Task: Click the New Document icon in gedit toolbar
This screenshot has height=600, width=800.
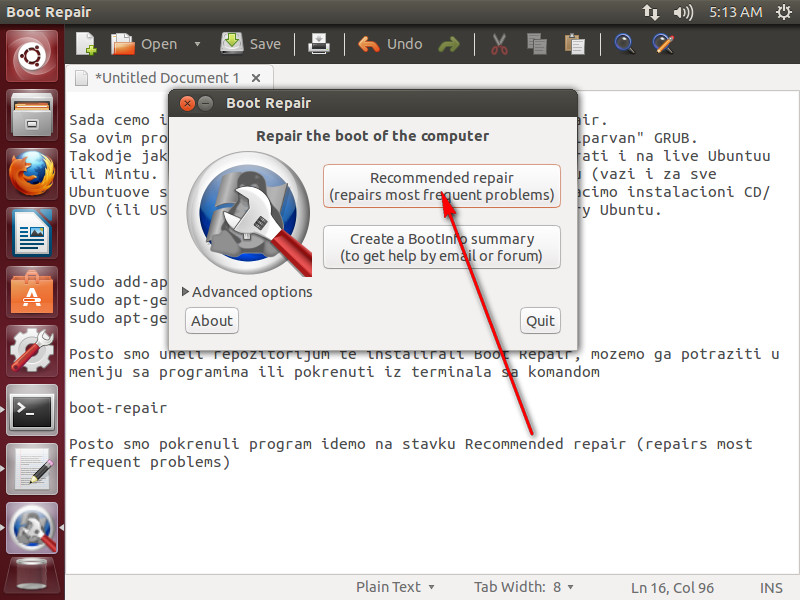Action: [86, 44]
